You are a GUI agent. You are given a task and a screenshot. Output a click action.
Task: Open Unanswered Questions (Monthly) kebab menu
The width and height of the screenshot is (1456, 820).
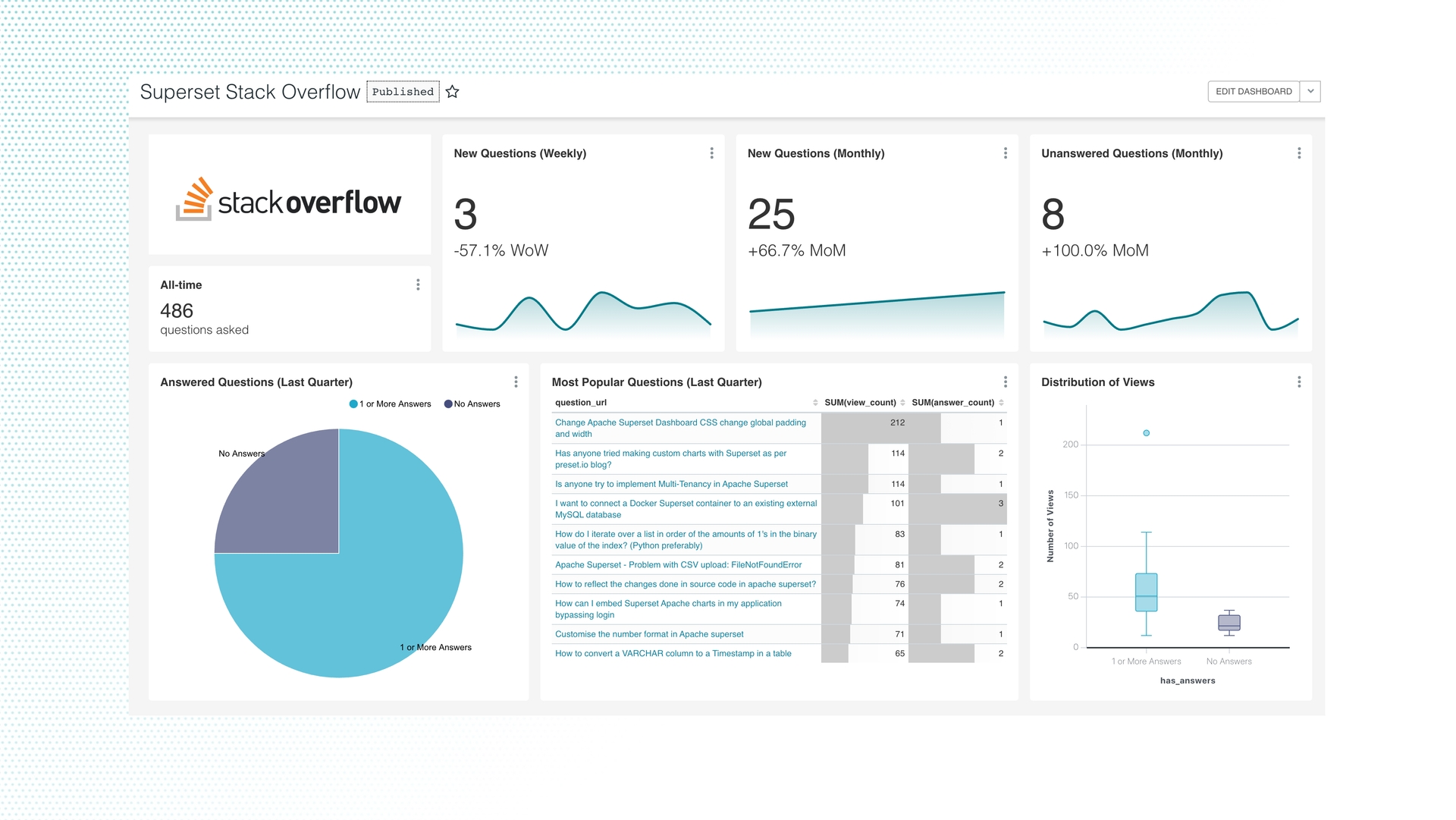pos(1299,153)
